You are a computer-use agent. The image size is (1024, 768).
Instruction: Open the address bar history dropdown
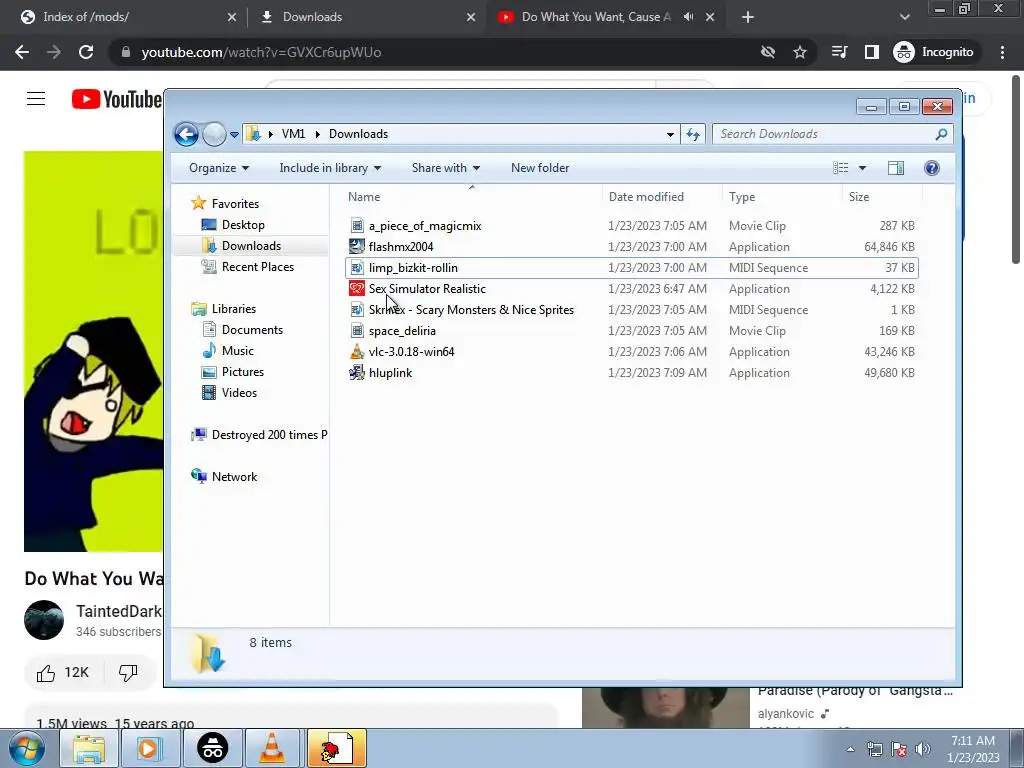670,135
